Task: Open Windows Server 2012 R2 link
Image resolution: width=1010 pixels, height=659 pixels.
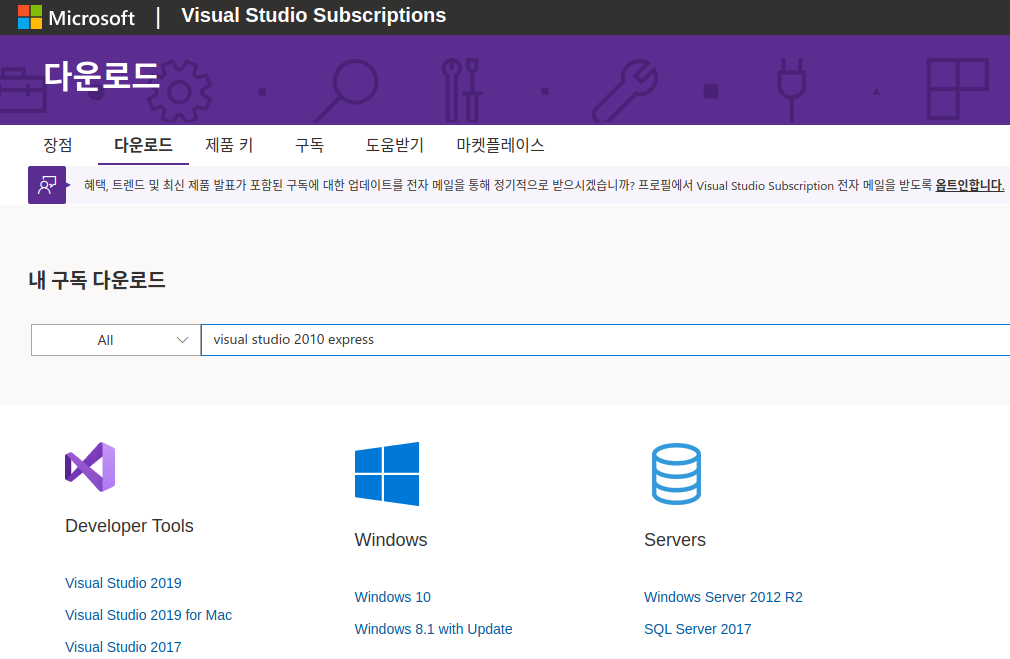Action: [723, 597]
